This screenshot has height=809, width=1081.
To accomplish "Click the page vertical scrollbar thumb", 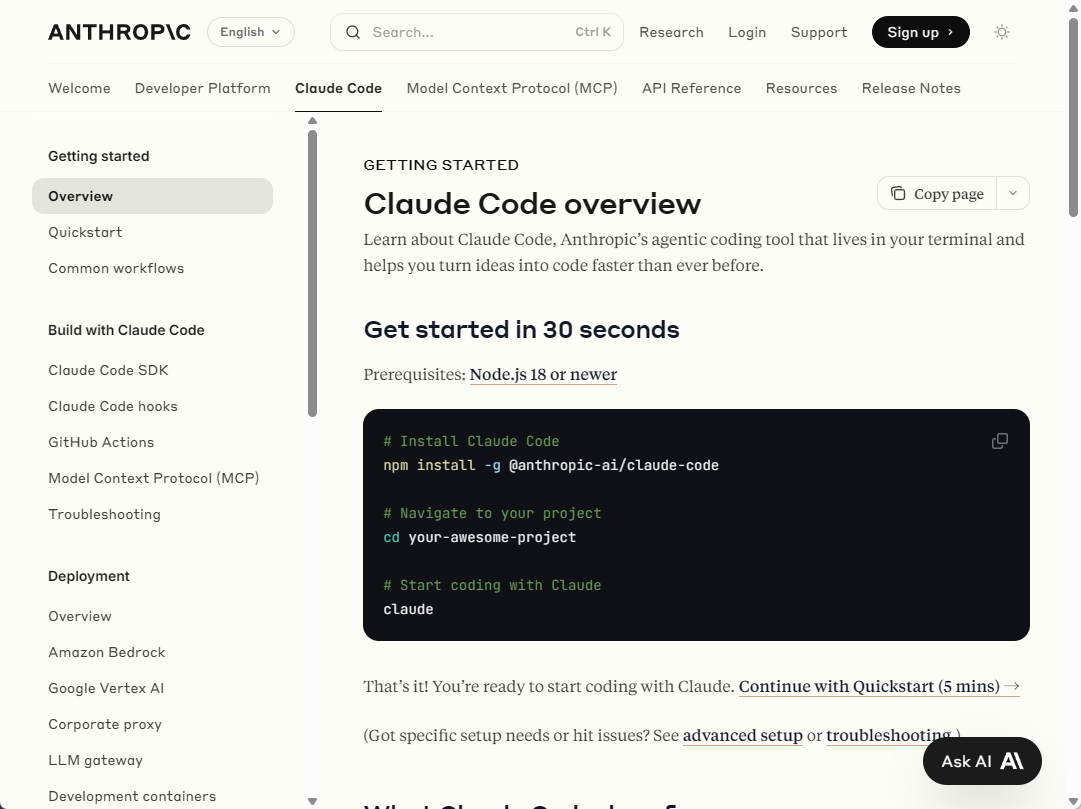I will pyautogui.click(x=1073, y=117).
